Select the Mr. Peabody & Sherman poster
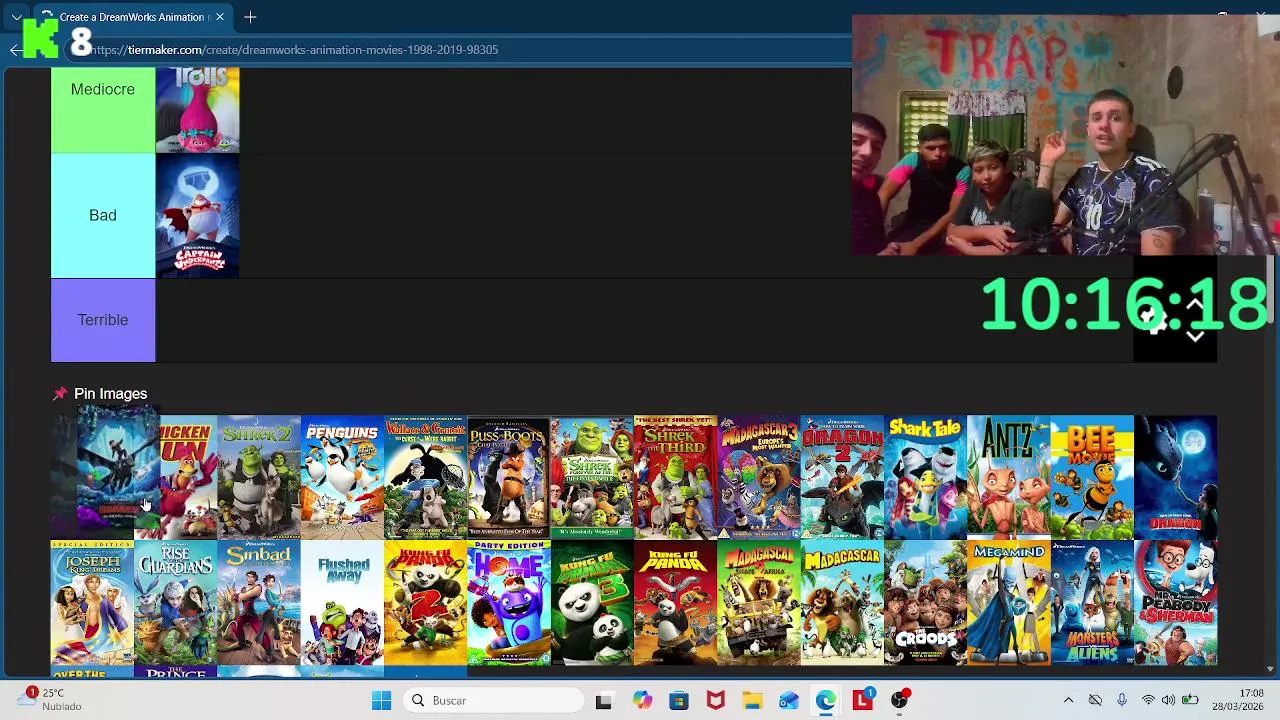The height and width of the screenshot is (720, 1280). [1176, 603]
